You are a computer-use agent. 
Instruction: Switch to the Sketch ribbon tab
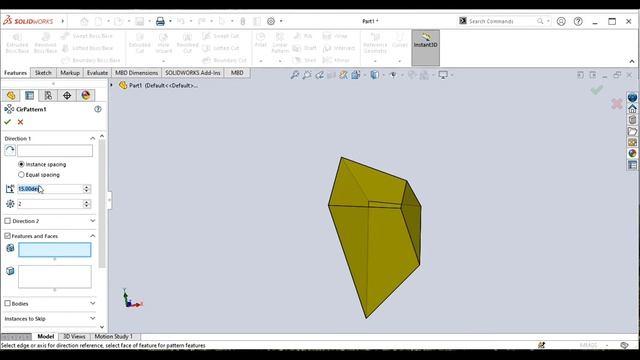click(43, 73)
